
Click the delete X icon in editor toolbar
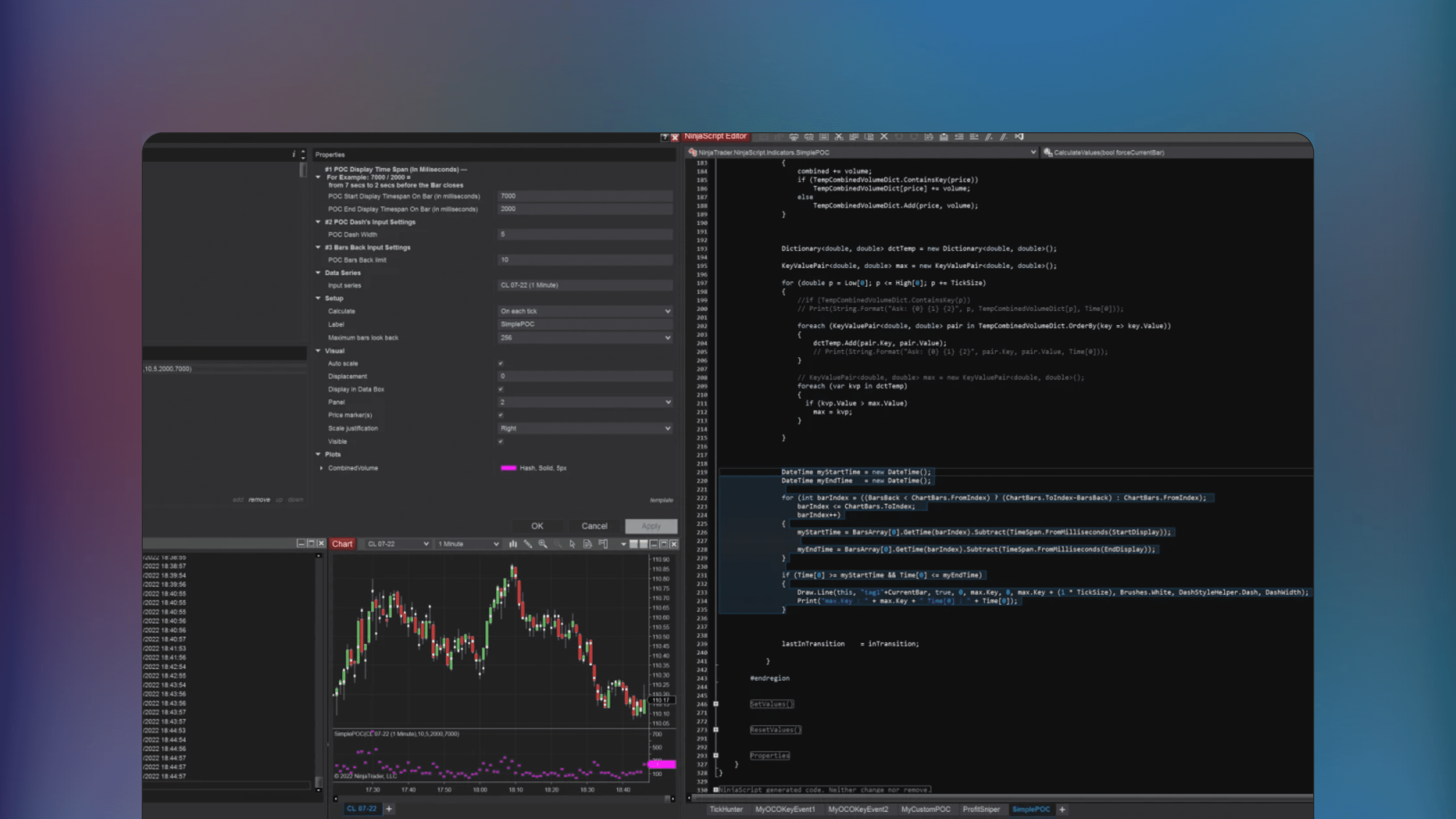pos(884,137)
